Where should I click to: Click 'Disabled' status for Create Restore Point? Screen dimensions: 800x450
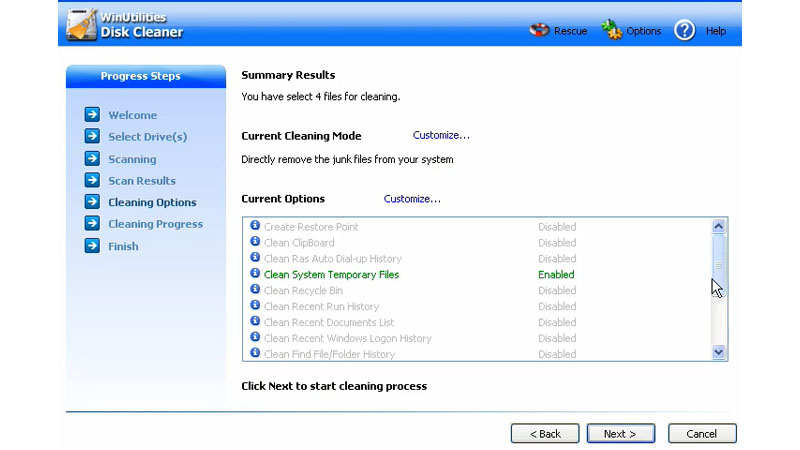click(x=557, y=227)
